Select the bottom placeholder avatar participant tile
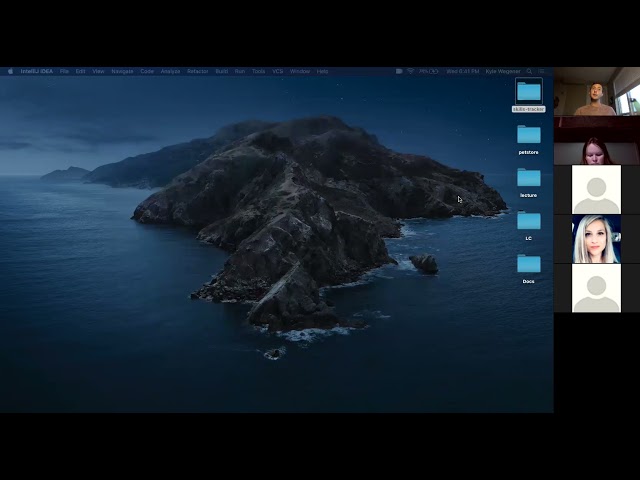 [596, 288]
